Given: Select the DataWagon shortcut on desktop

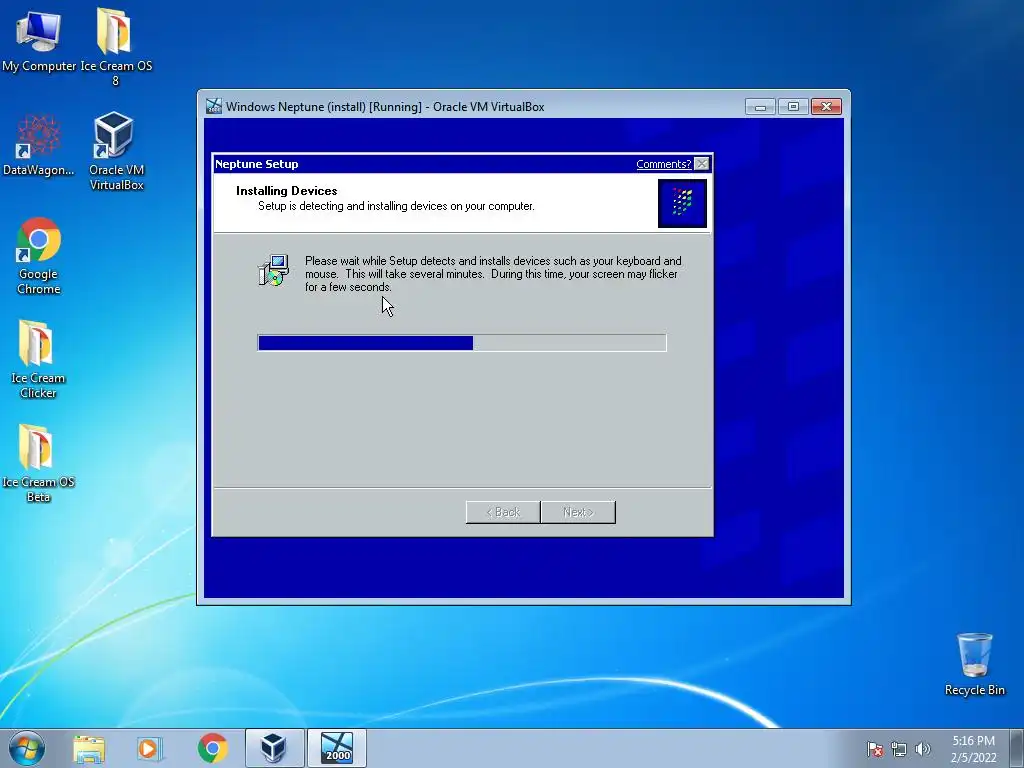Looking at the screenshot, I should tap(38, 145).
